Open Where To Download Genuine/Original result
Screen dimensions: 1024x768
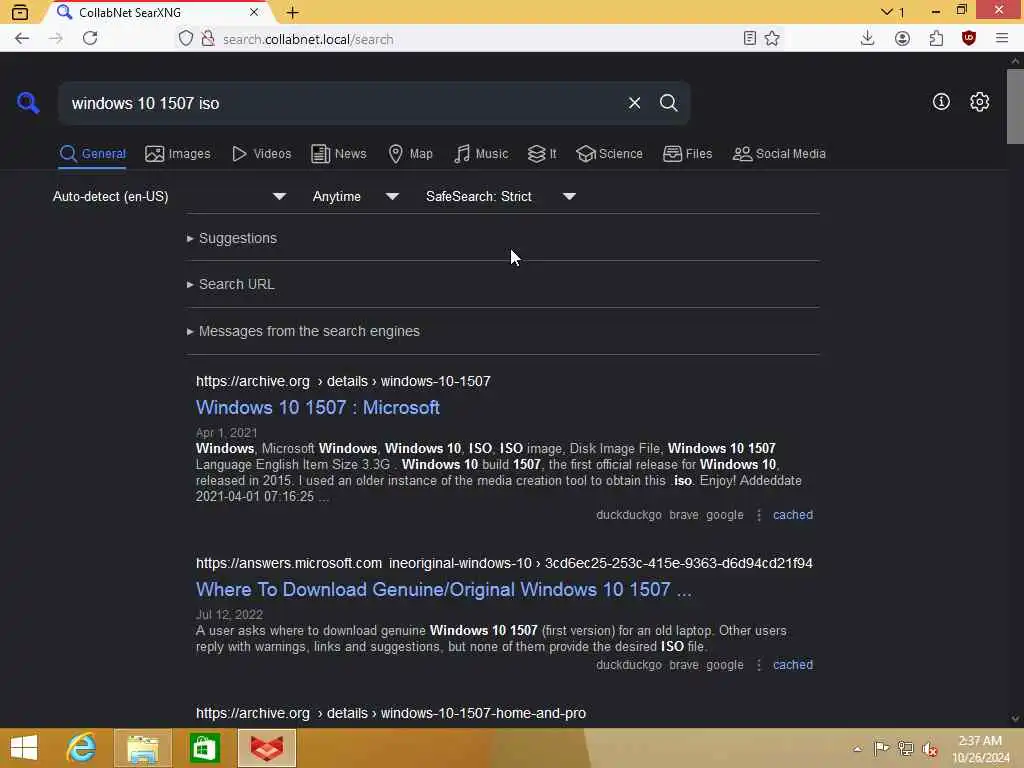click(443, 589)
